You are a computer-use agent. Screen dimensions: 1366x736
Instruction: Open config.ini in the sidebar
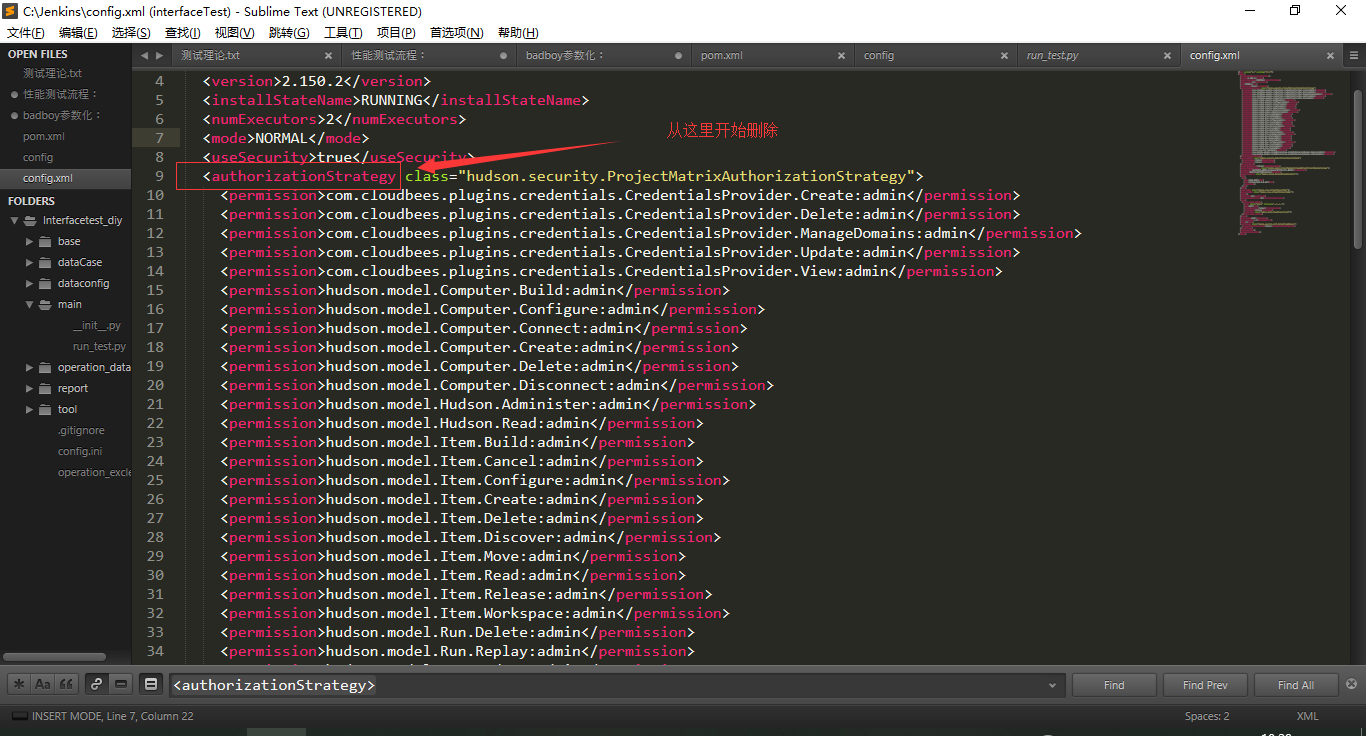pyautogui.click(x=79, y=451)
